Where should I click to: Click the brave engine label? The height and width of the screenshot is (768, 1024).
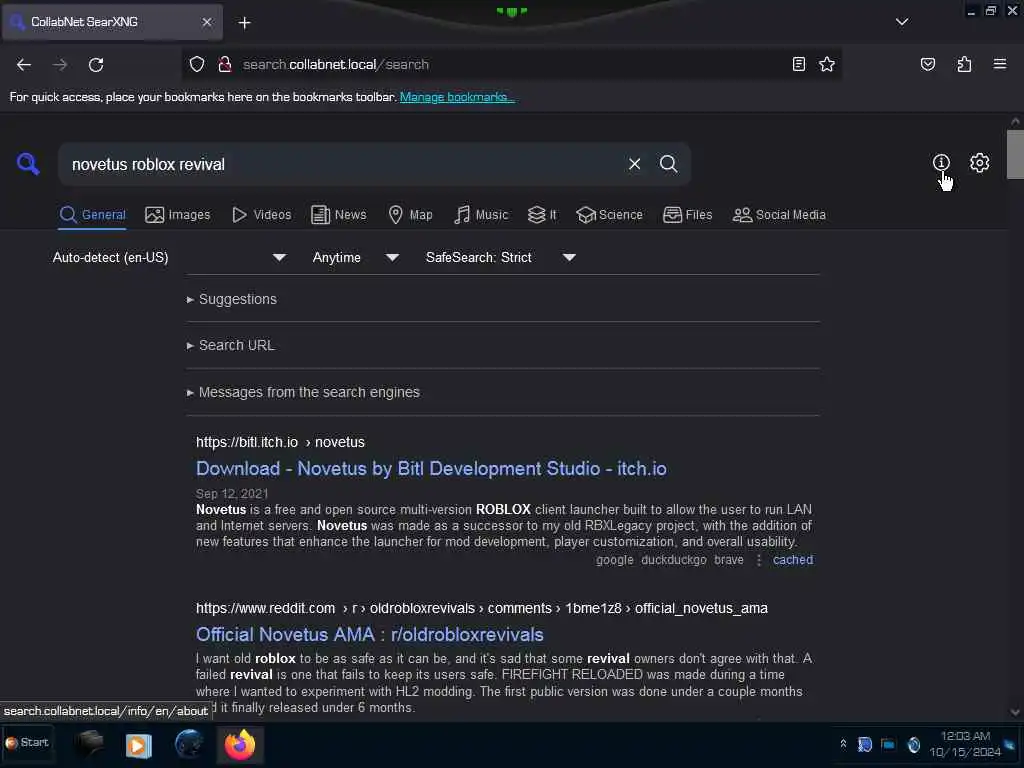pyautogui.click(x=729, y=560)
